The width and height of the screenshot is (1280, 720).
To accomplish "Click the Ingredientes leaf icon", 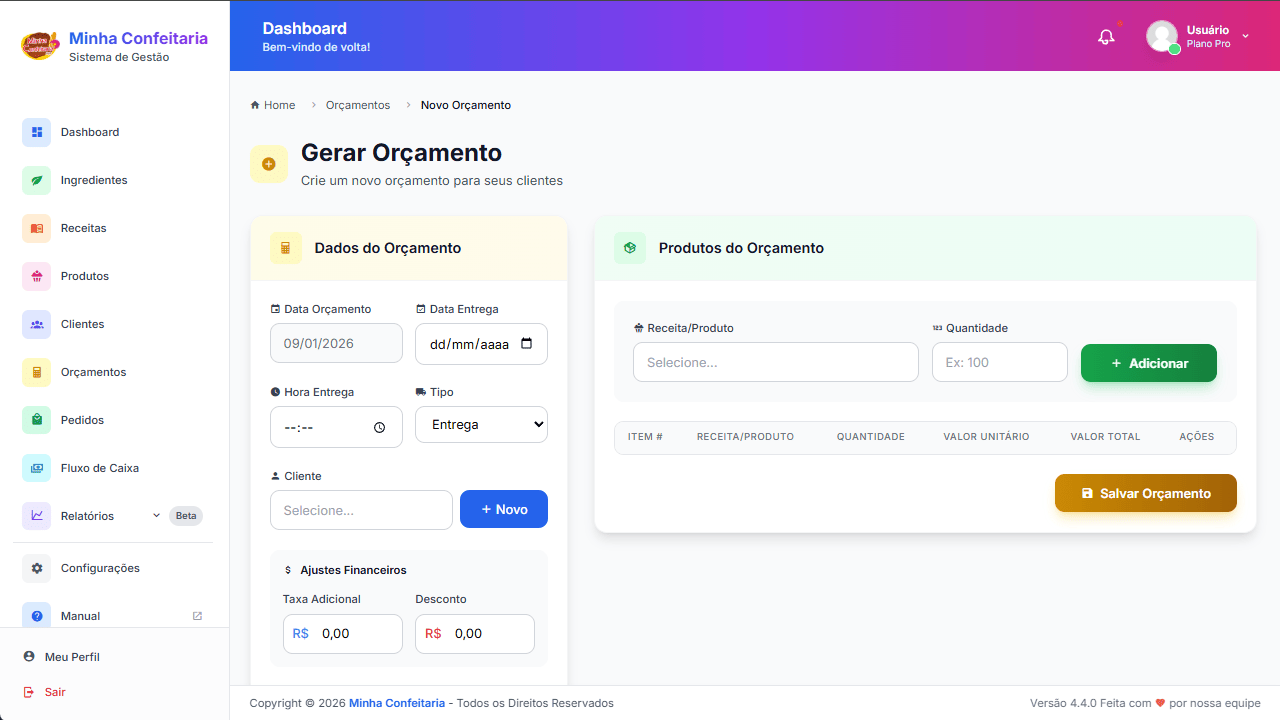I will [37, 180].
